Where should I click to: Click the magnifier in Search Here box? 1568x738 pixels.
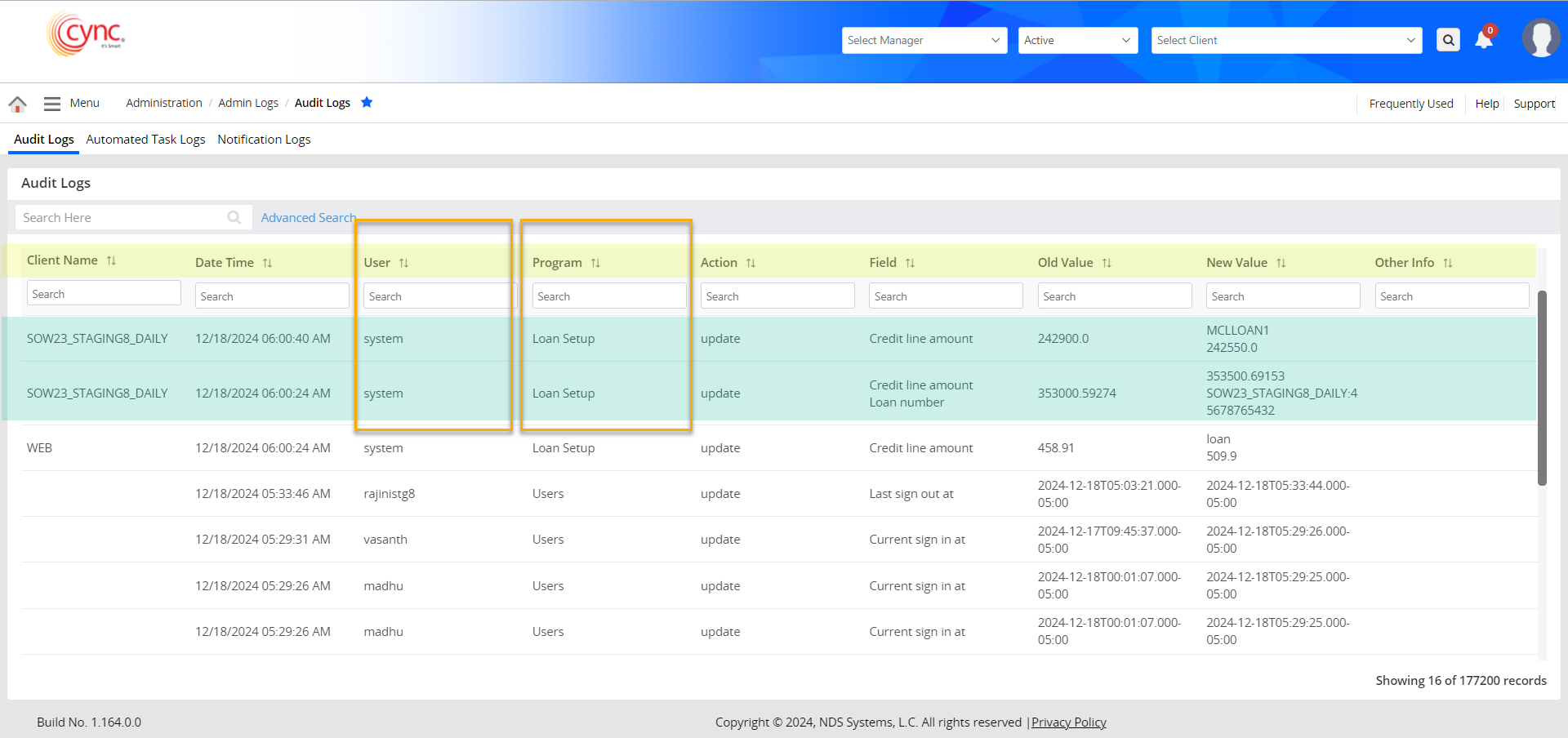234,217
